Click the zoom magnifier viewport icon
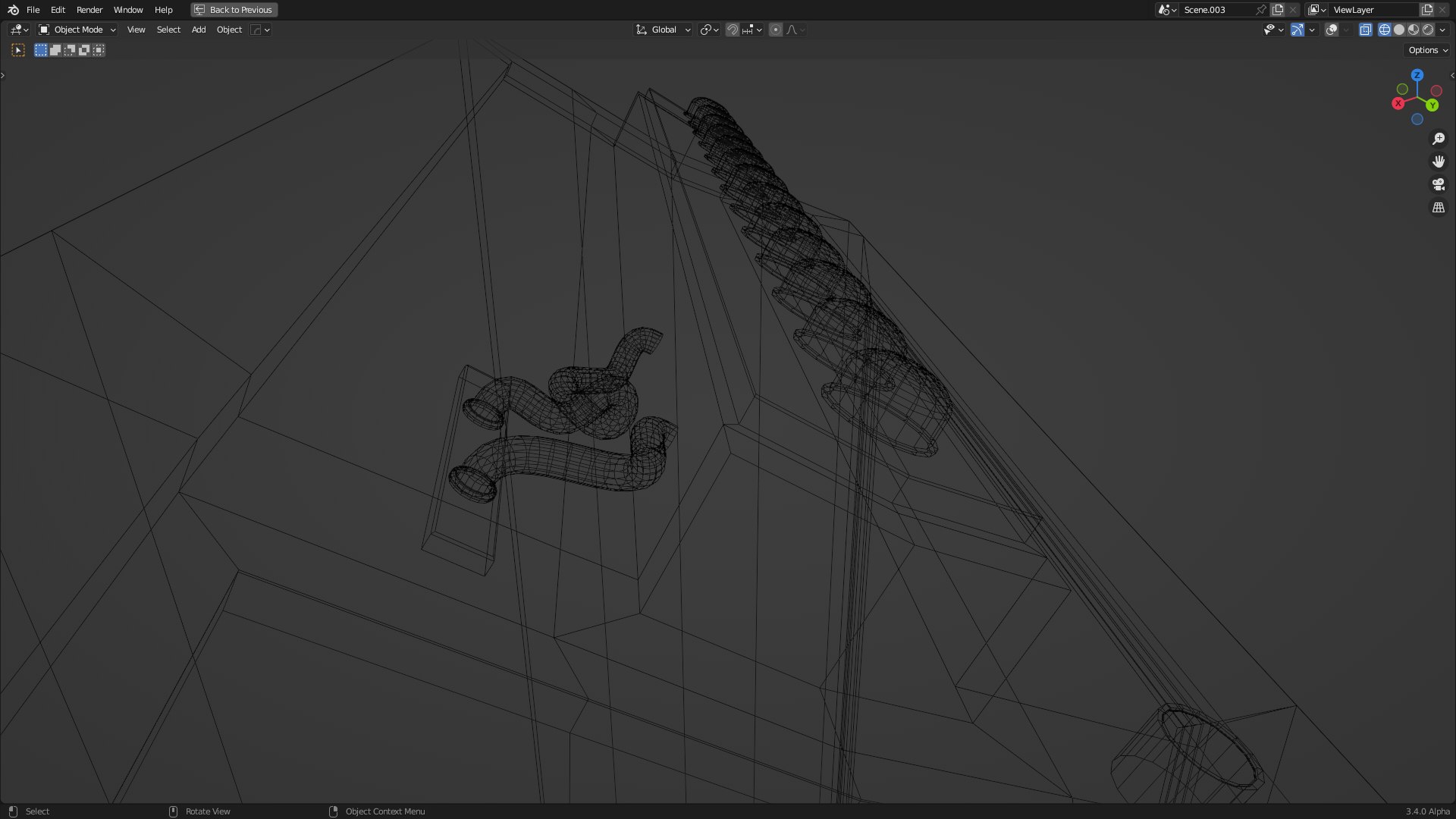The height and width of the screenshot is (819, 1456). (x=1439, y=139)
